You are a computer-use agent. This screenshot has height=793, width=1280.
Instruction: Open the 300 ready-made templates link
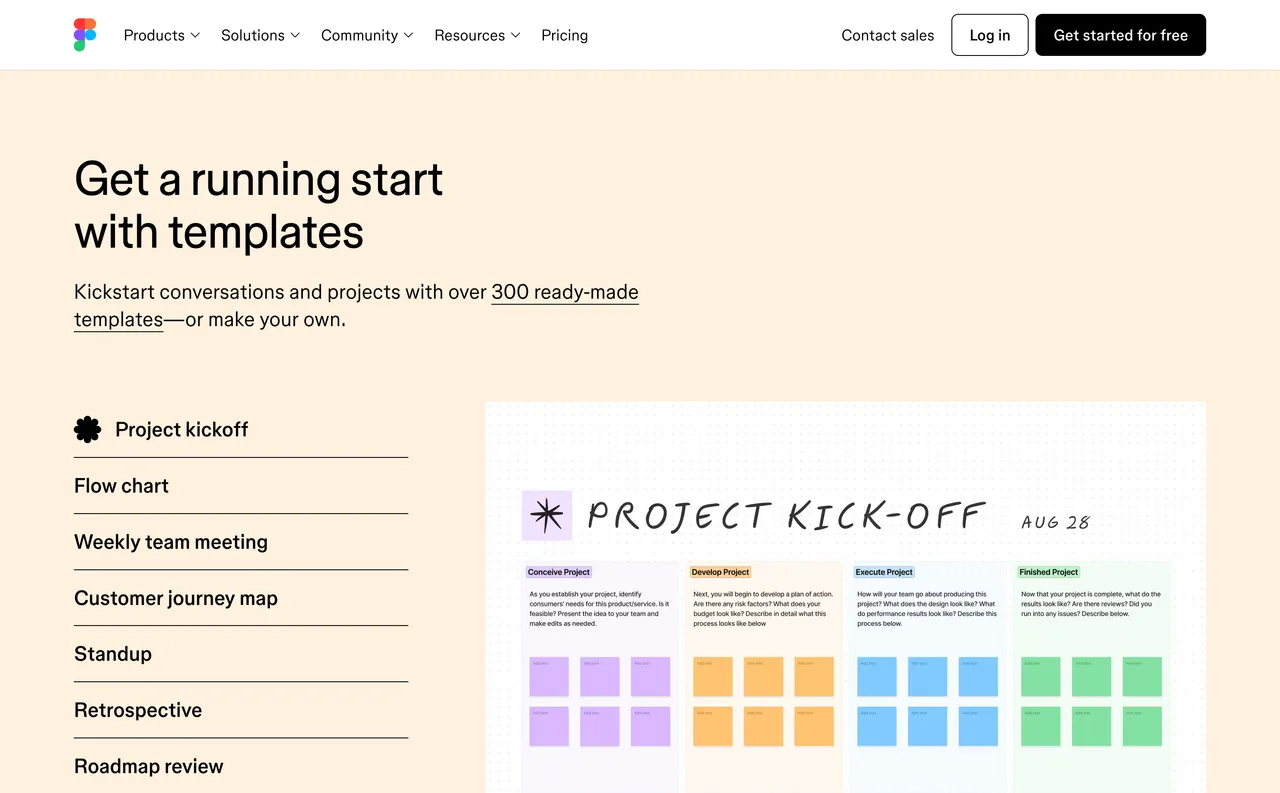click(x=564, y=292)
